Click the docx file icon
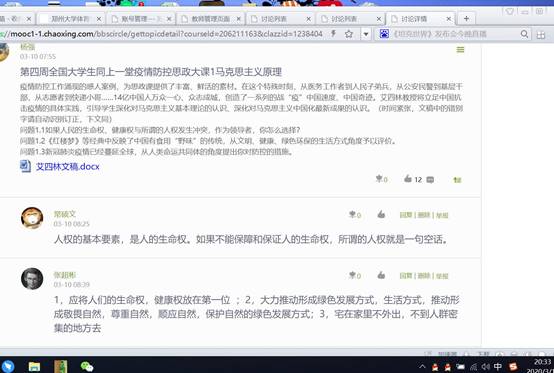Screen dimensions: 554x373 pyautogui.click(x=25, y=166)
